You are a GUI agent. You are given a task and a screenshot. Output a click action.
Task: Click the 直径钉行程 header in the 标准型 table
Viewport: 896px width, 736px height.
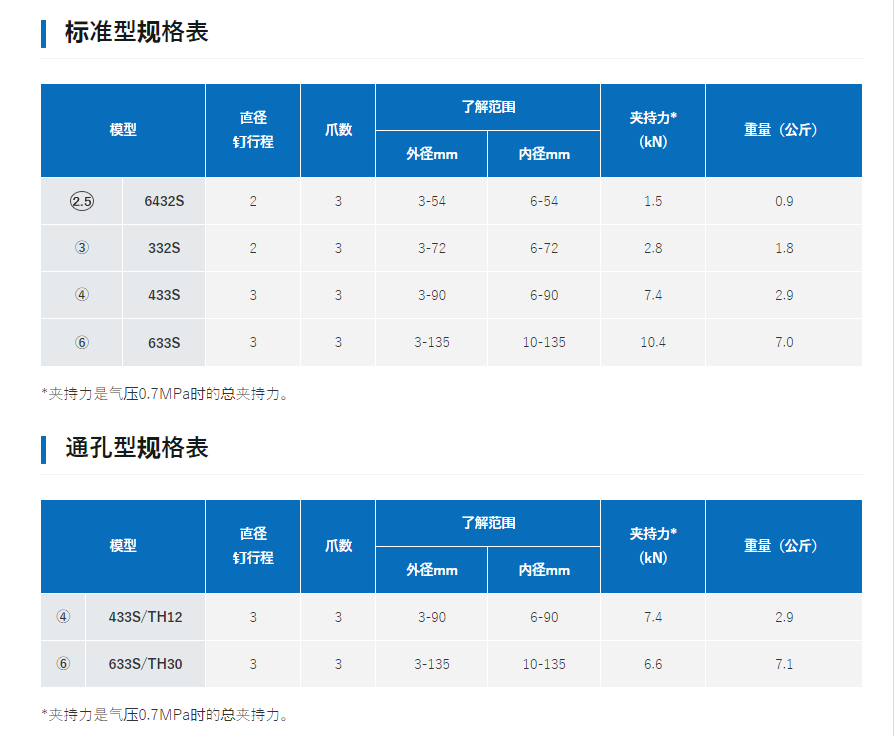(253, 130)
